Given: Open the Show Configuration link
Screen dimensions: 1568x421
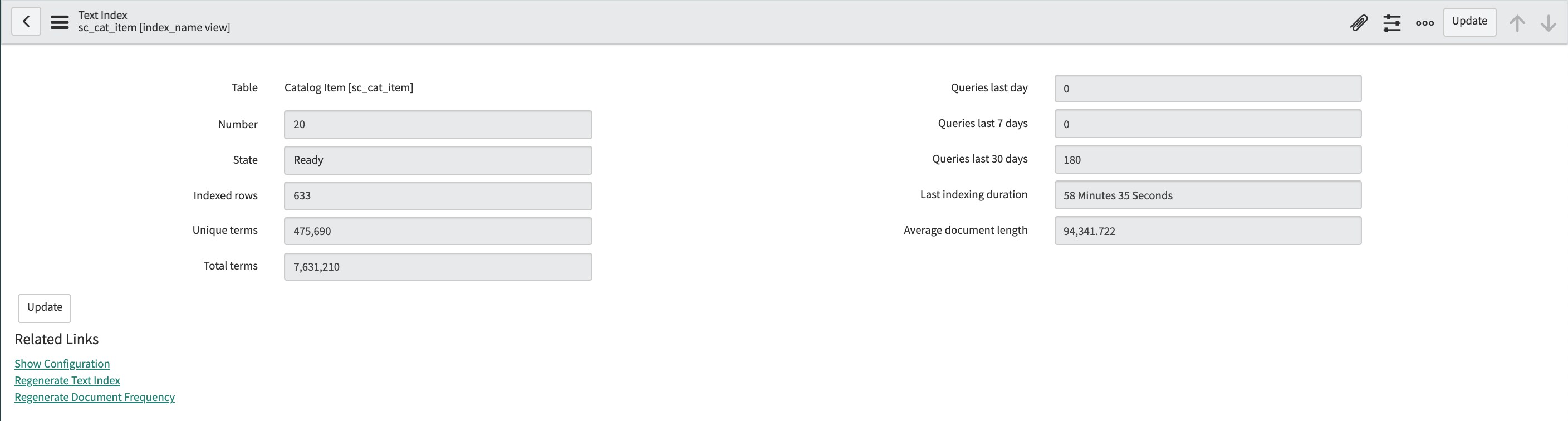Looking at the screenshot, I should tap(62, 363).
